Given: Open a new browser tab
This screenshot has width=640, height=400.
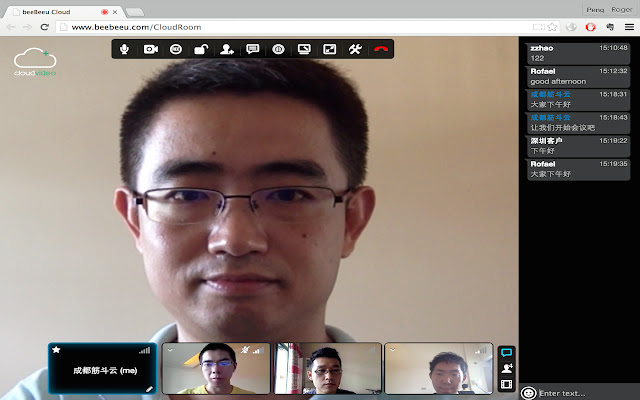Looking at the screenshot, I should (x=135, y=12).
